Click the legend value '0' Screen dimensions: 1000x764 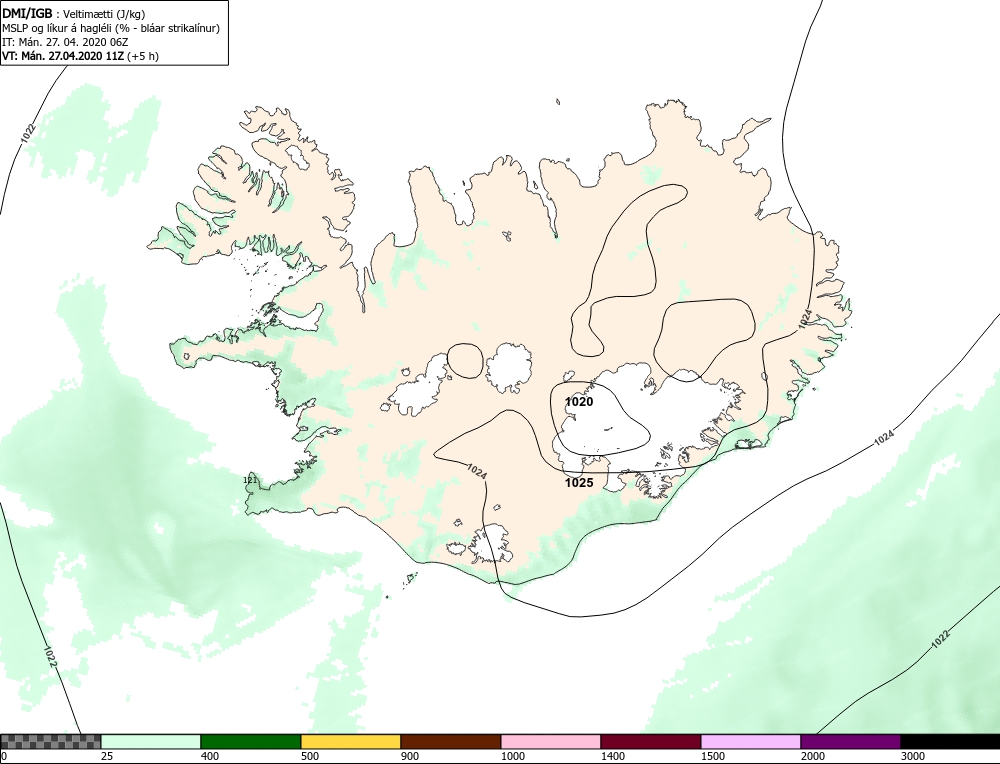[x=4, y=756]
